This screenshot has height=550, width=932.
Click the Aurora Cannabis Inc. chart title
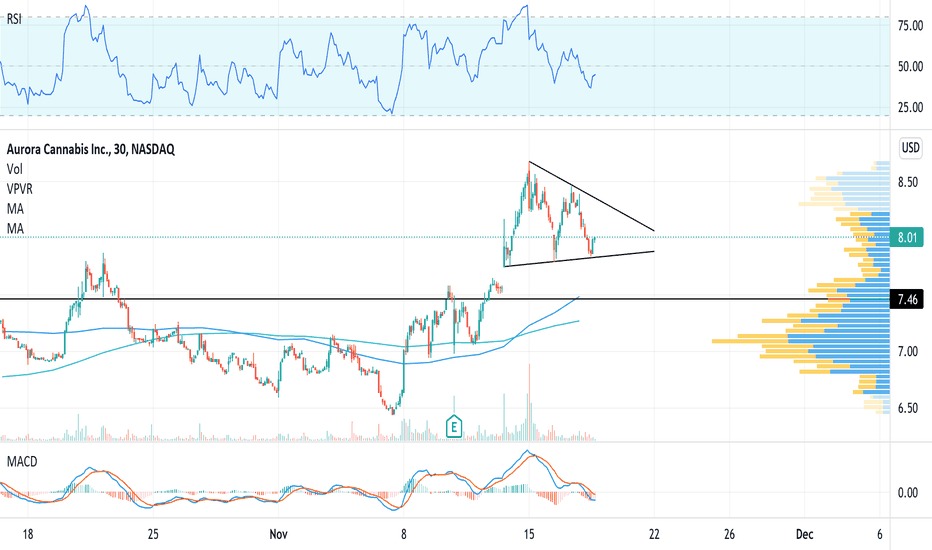tap(91, 149)
